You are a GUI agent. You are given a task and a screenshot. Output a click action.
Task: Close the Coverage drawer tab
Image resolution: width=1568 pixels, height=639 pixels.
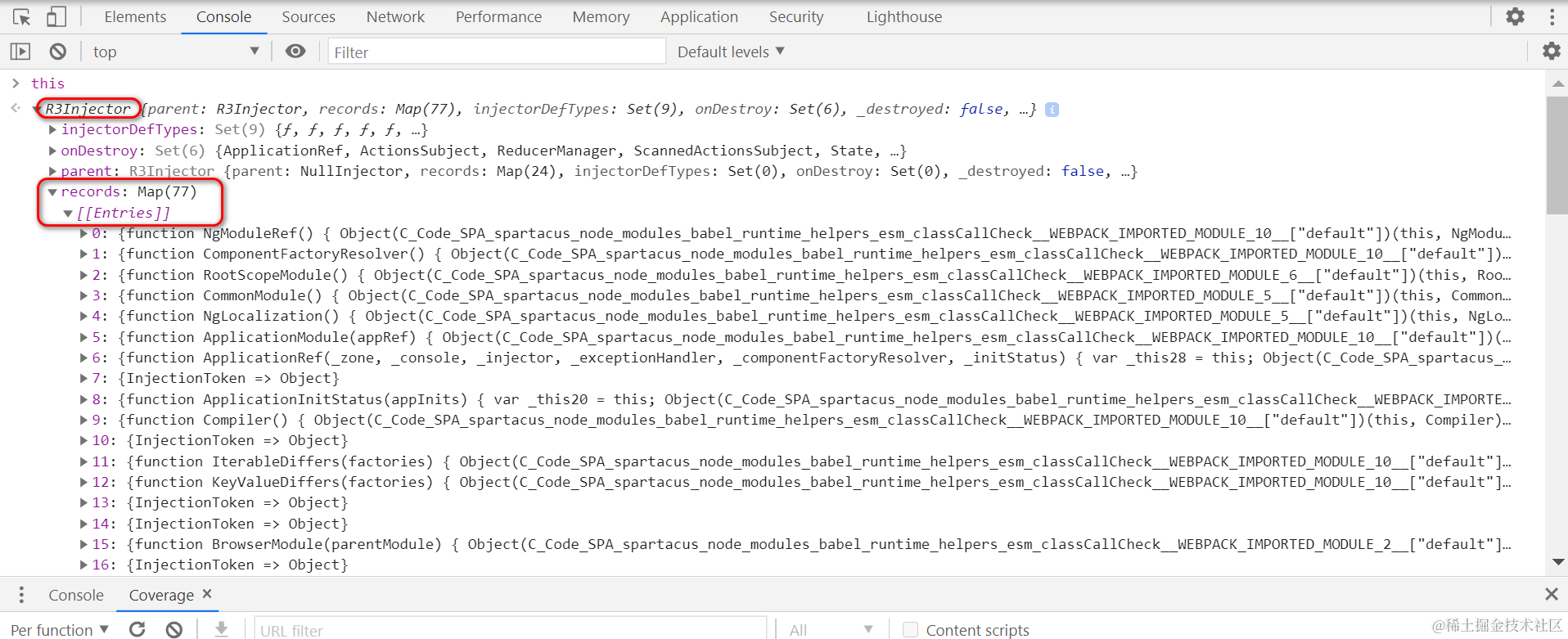[x=207, y=594]
